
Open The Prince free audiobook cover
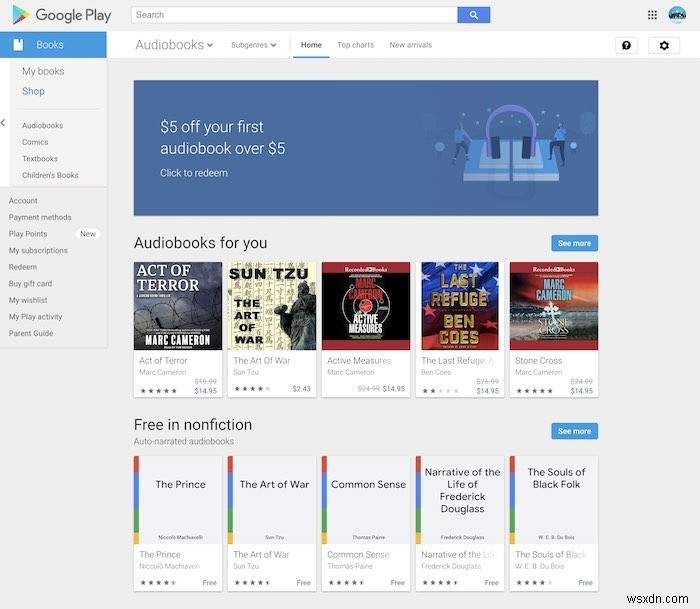click(178, 500)
